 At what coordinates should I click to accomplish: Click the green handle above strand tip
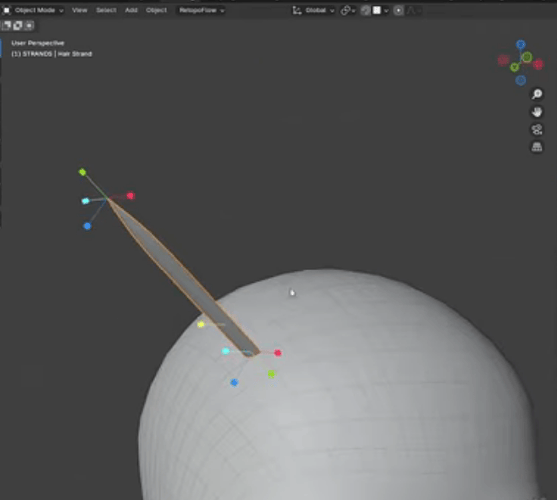tap(82, 172)
